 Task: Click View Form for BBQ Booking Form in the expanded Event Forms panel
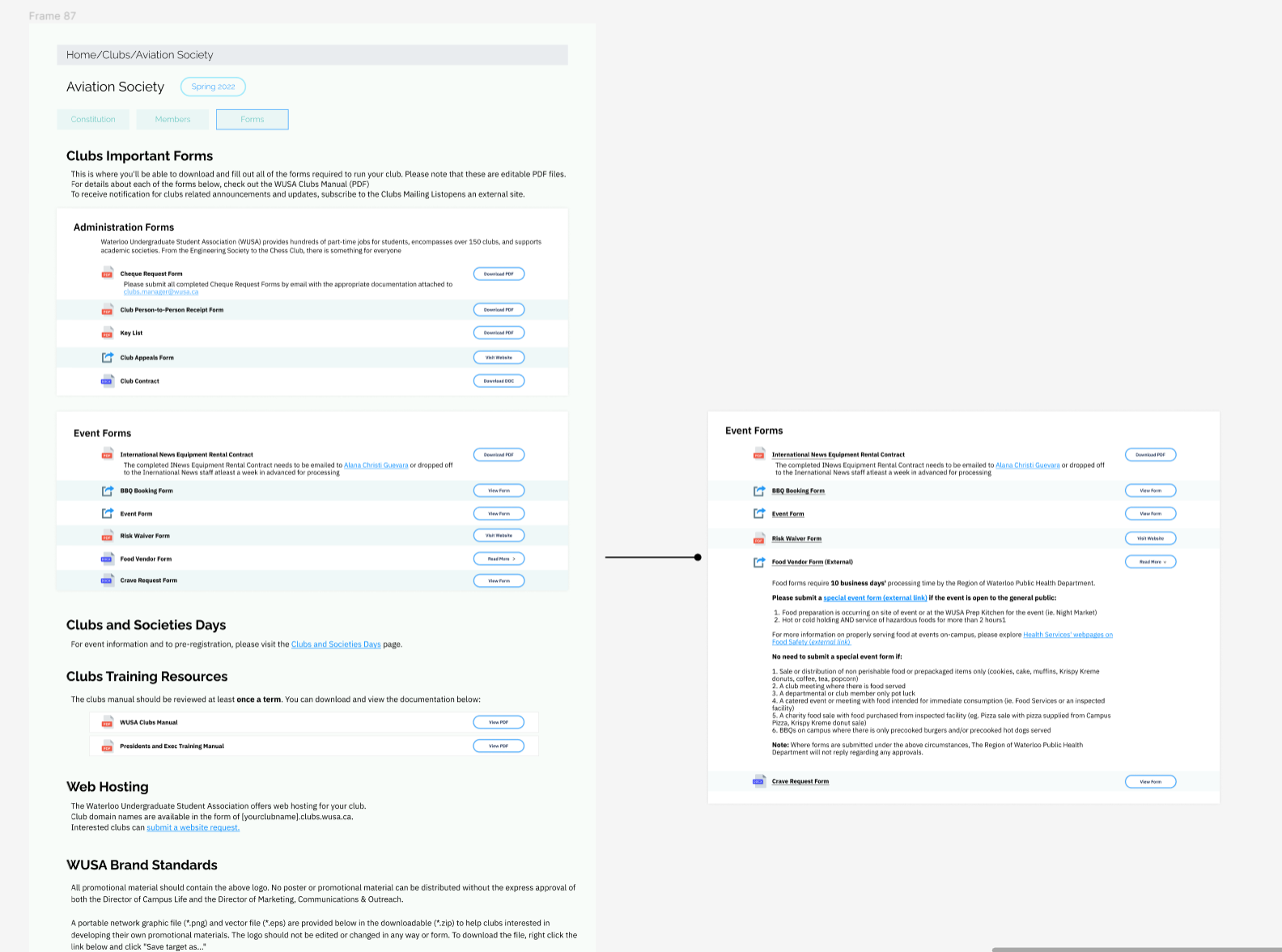1151,491
